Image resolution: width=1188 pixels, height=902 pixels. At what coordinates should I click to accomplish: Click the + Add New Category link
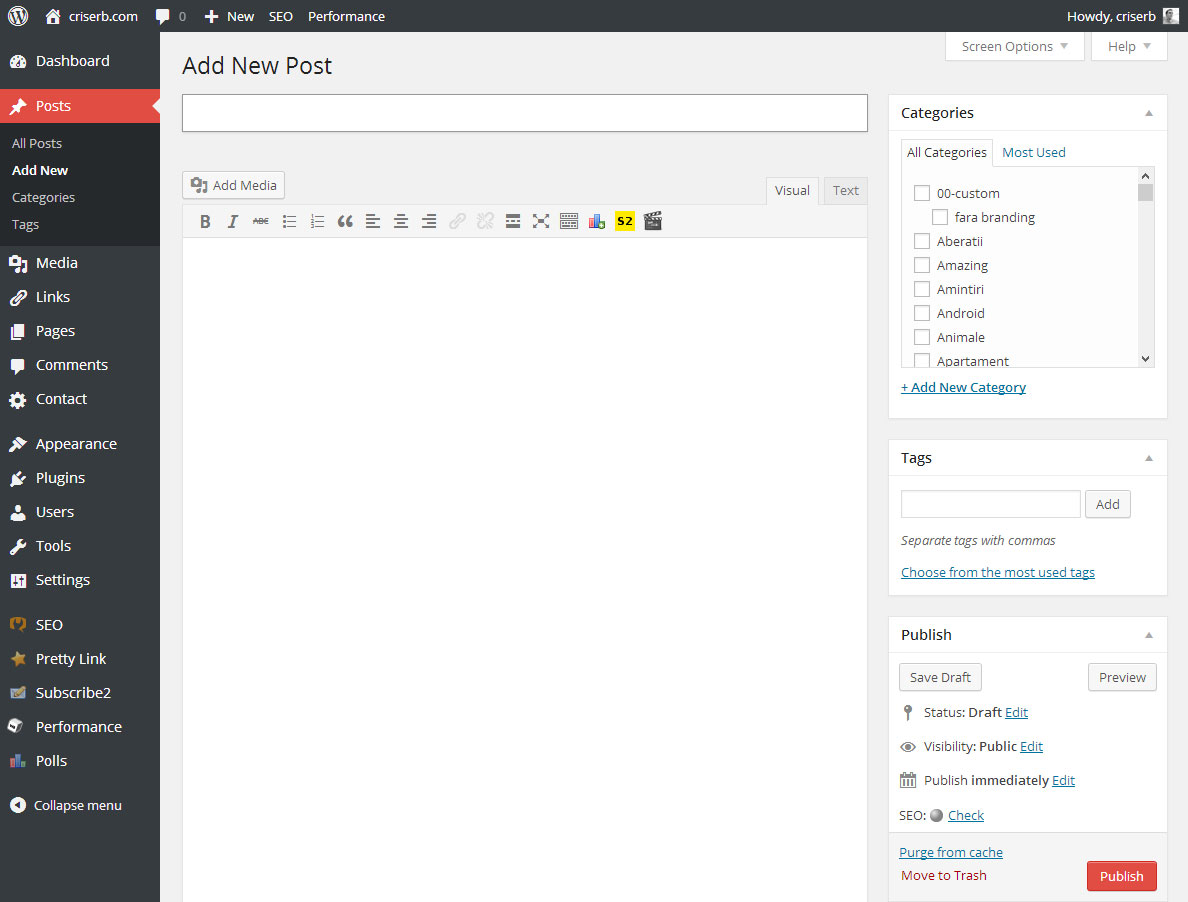pos(963,387)
